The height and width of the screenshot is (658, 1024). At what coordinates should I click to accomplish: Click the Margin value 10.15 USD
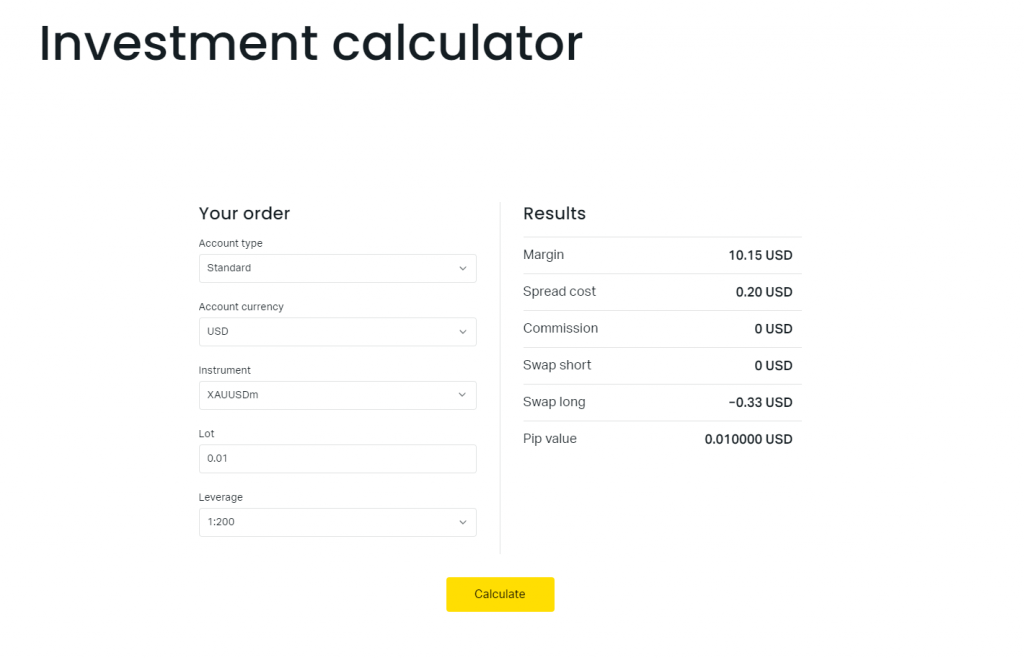coord(760,256)
